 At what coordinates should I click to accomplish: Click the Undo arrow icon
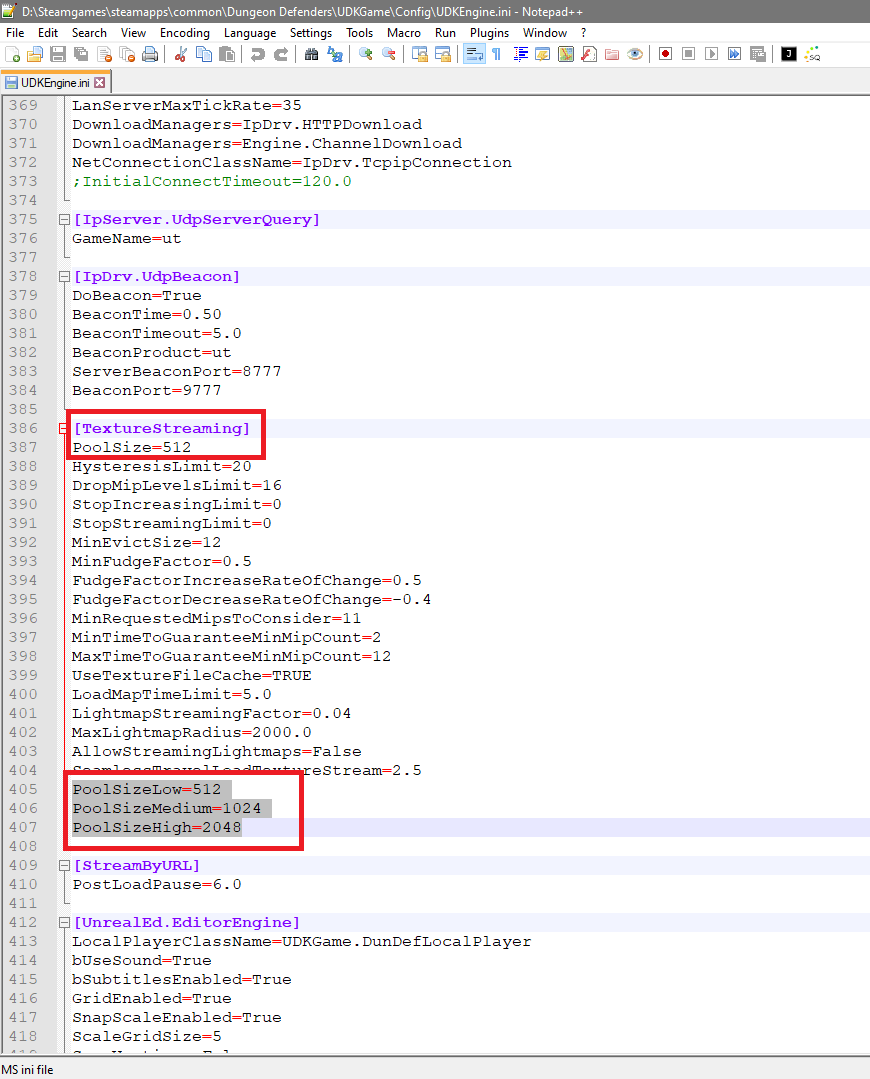point(257,54)
